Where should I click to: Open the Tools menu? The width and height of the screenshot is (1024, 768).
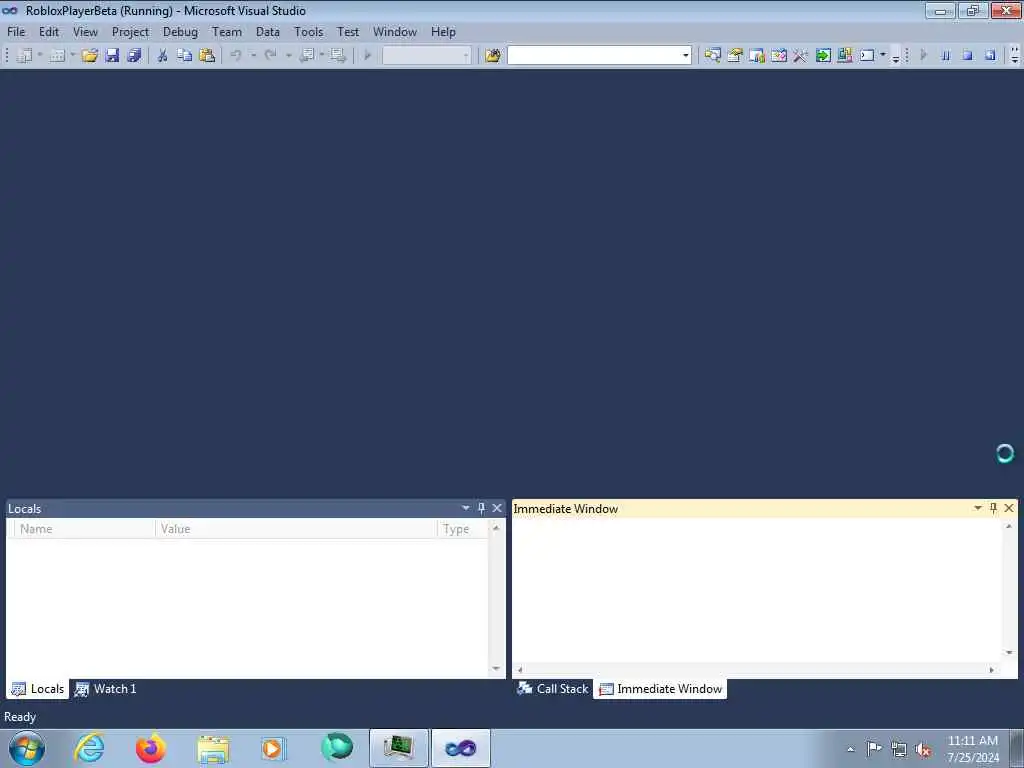point(308,31)
